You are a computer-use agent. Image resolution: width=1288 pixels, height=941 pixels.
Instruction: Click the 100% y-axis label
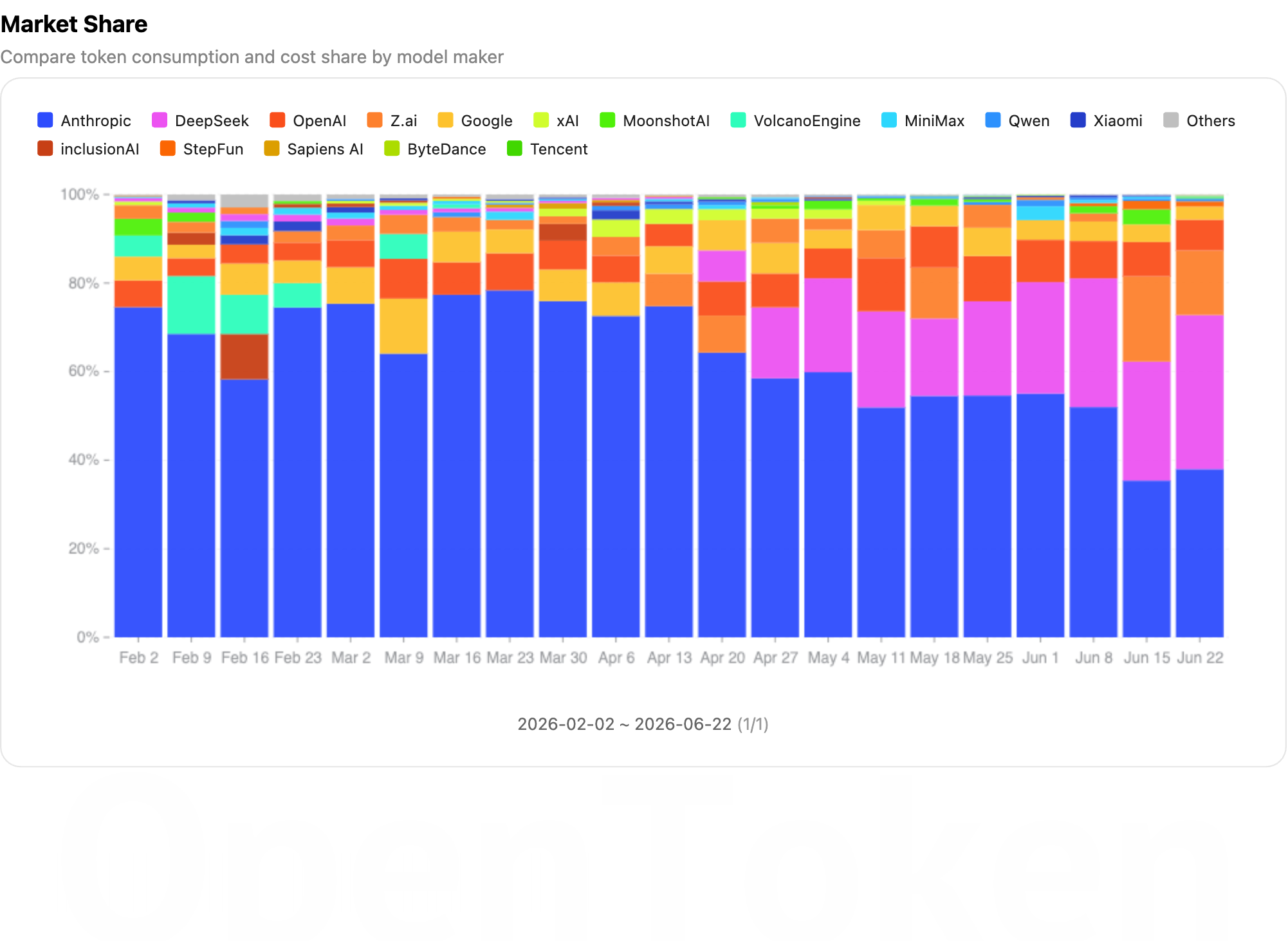tap(79, 194)
